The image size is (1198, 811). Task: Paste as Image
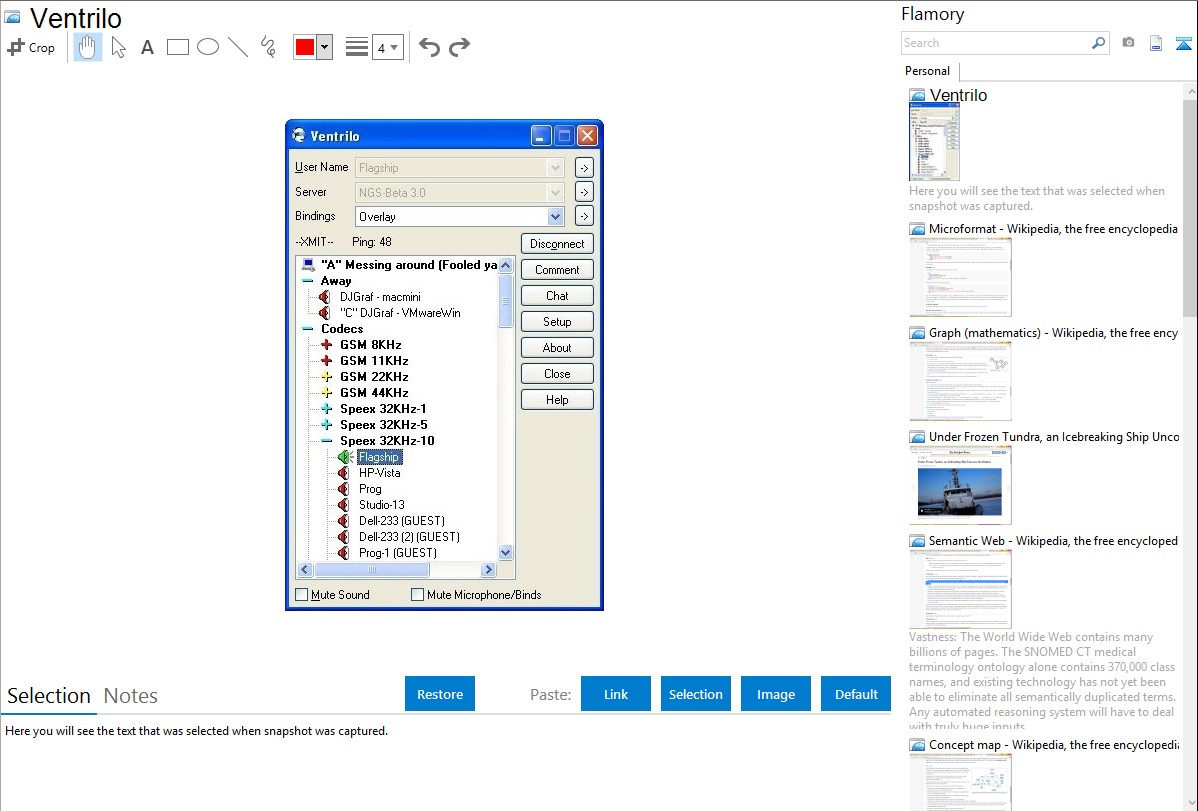pyautogui.click(x=775, y=694)
